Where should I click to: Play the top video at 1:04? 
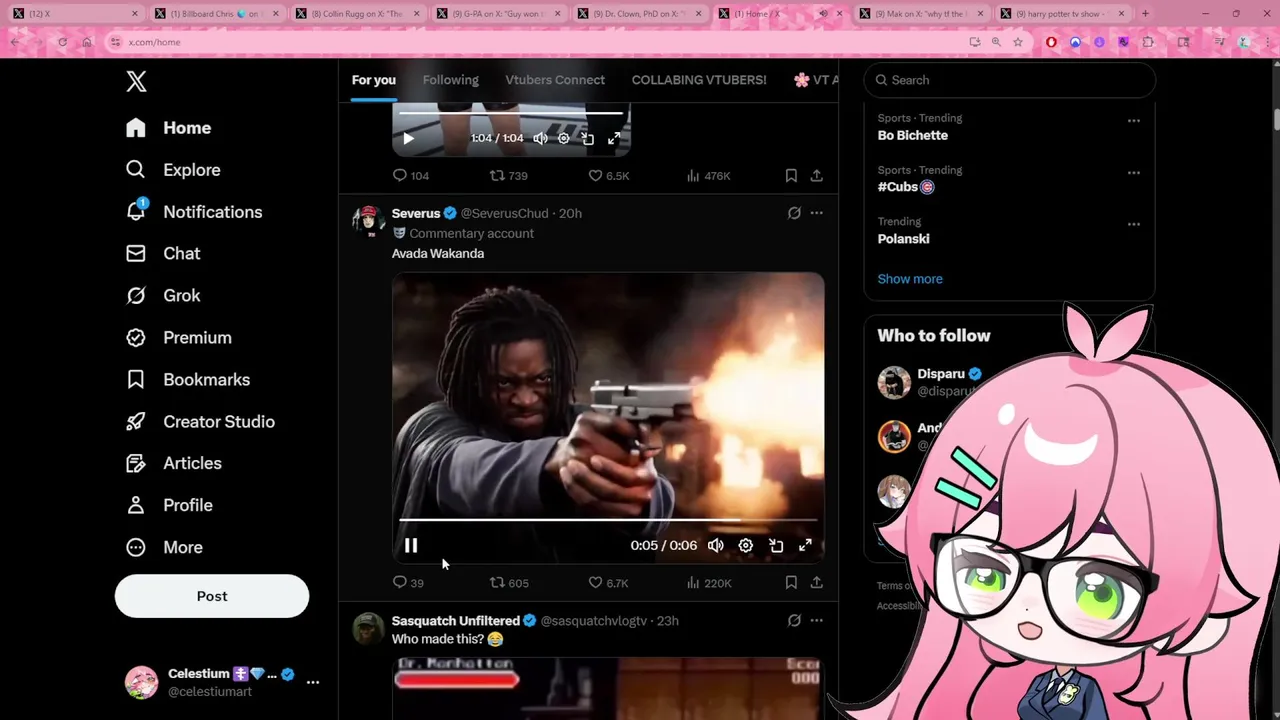tap(408, 139)
